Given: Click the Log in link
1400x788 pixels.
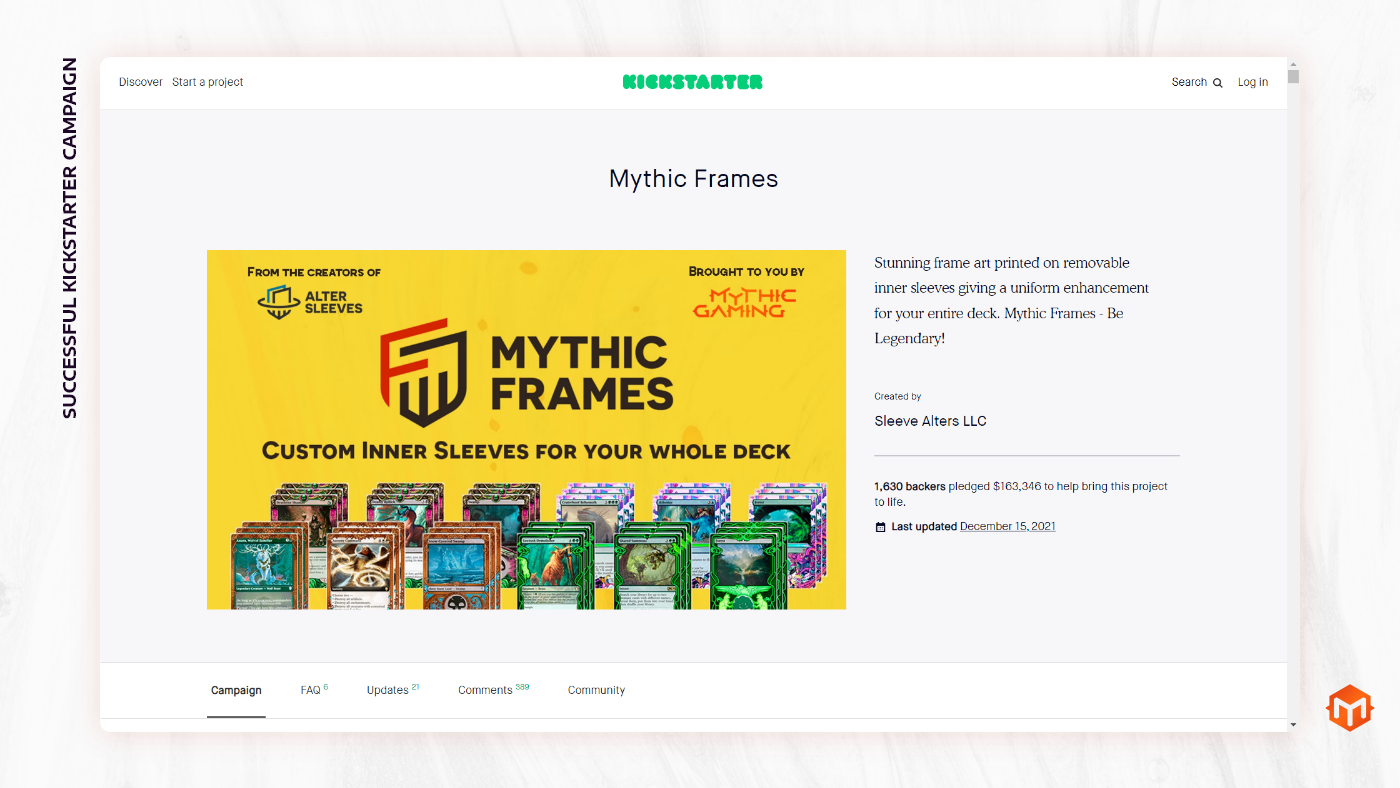Looking at the screenshot, I should [1253, 82].
